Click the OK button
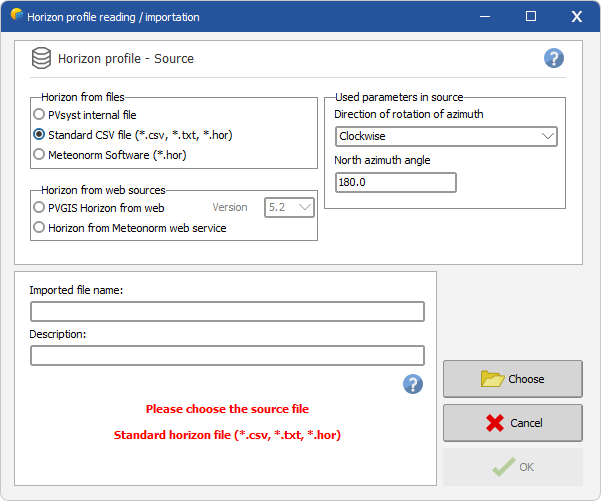The image size is (601, 501). tap(513, 467)
